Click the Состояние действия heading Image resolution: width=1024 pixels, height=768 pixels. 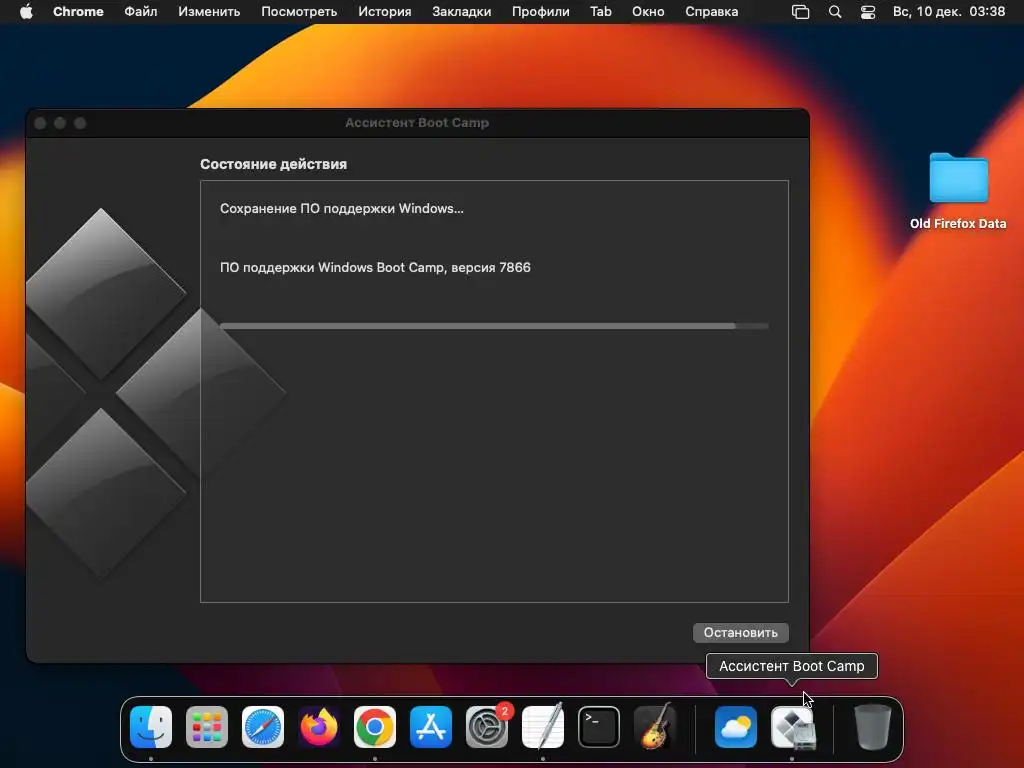pos(273,164)
